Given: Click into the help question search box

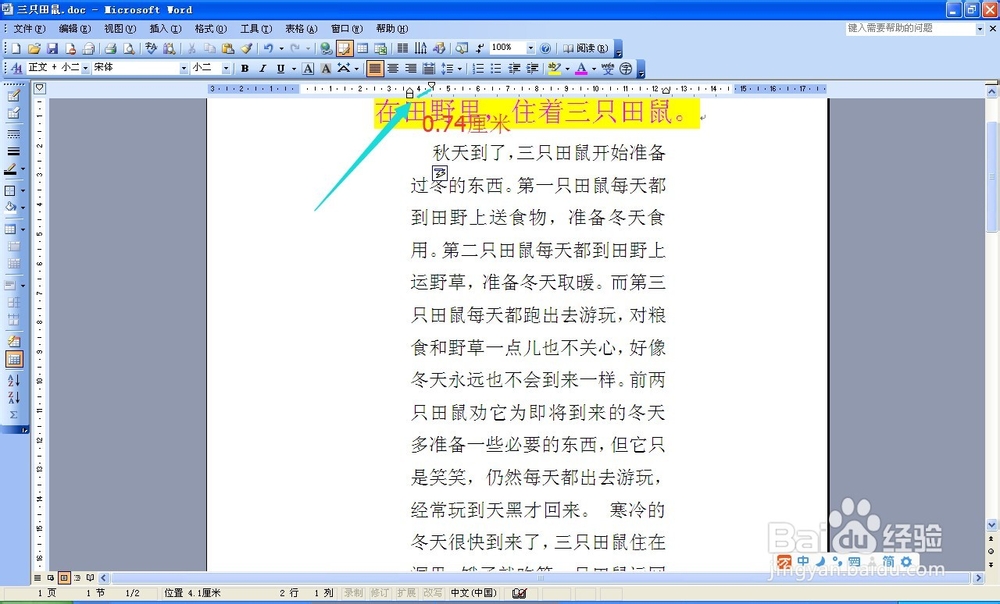Looking at the screenshot, I should (x=910, y=29).
